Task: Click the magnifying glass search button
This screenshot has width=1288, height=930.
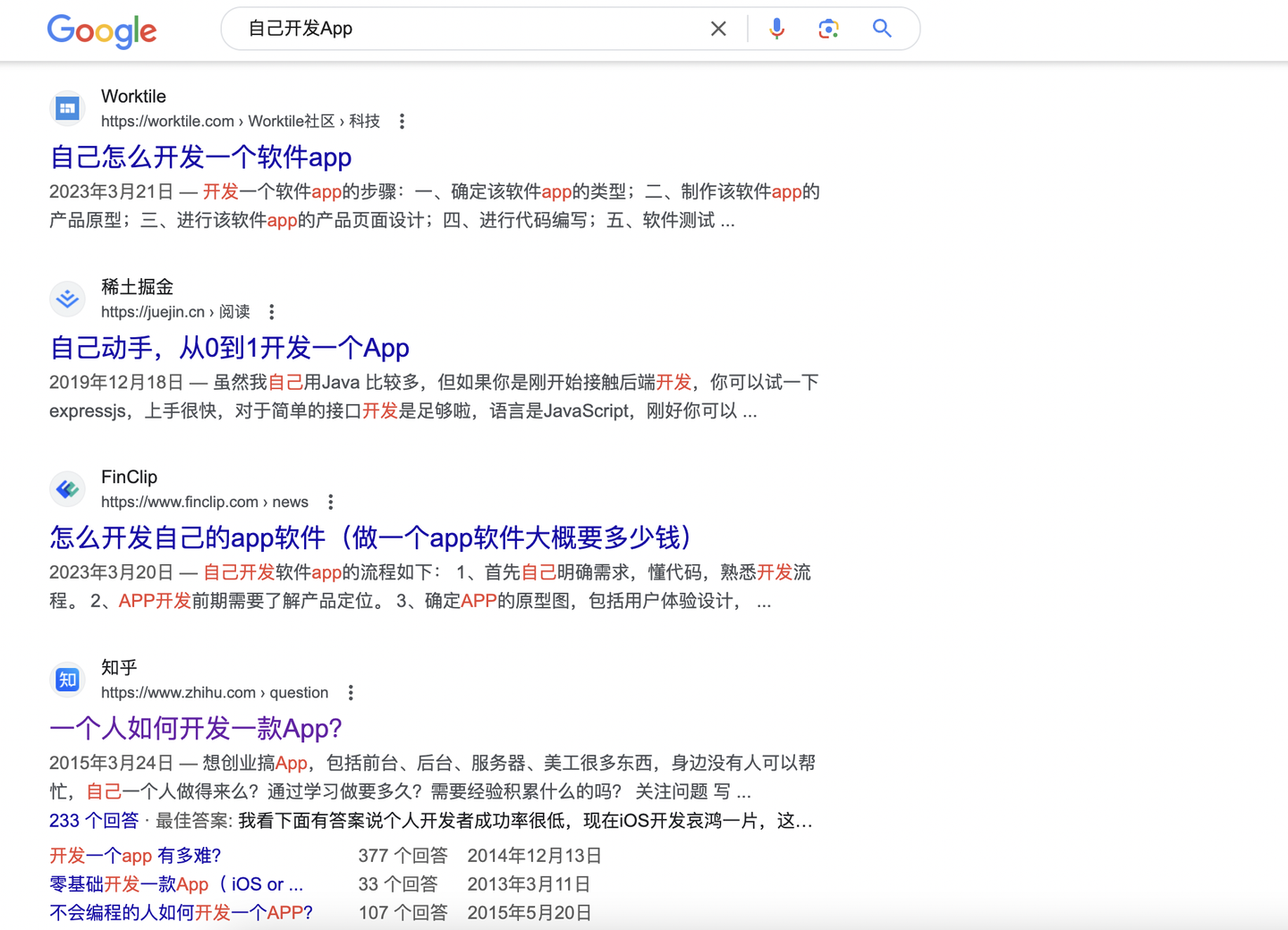Action: [882, 29]
